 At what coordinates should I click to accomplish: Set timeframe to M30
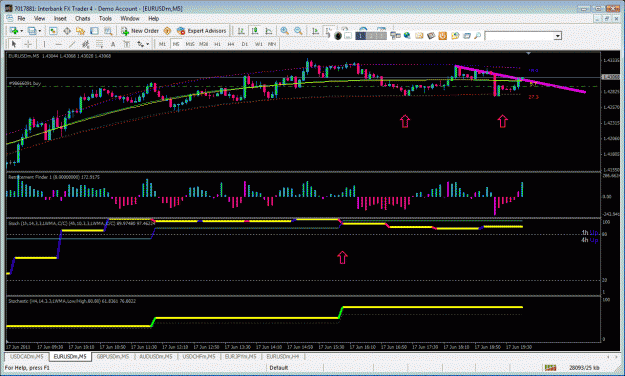tap(203, 44)
